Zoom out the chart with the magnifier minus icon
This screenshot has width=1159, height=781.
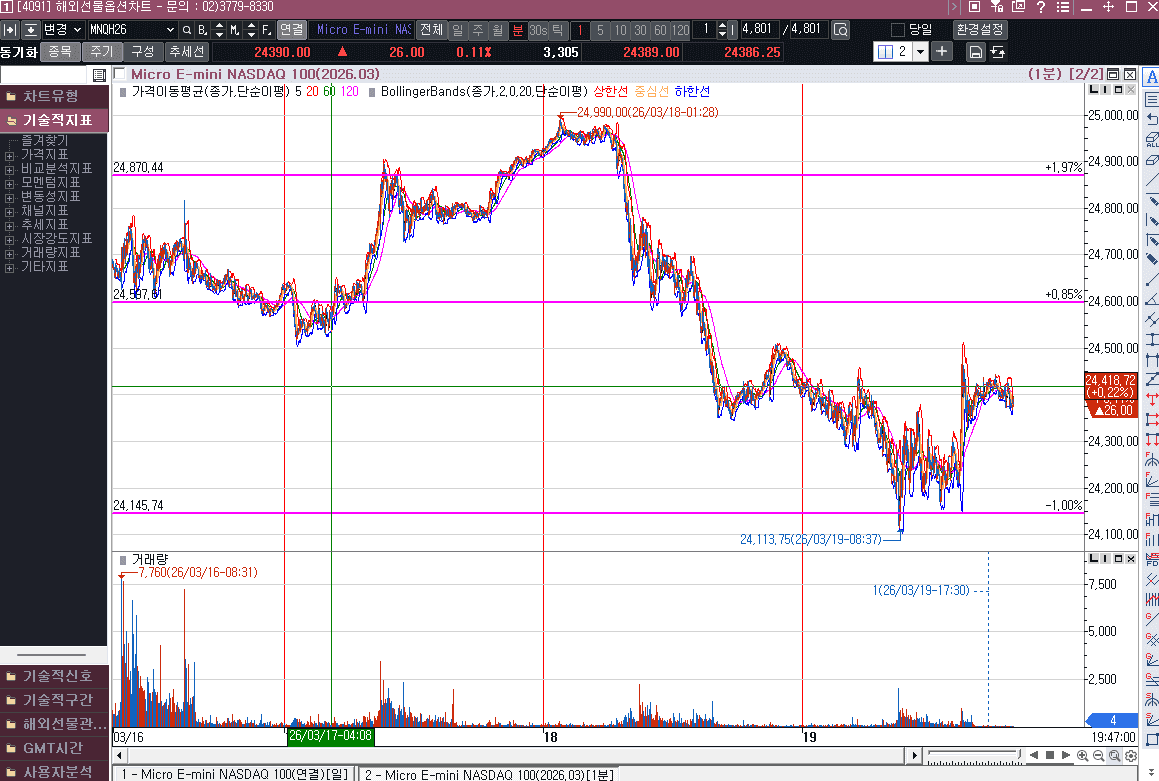pos(1098,755)
